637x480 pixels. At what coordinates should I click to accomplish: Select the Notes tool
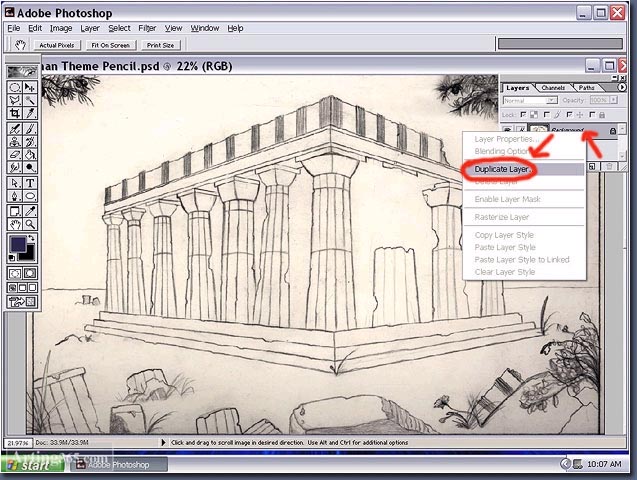coord(15,211)
